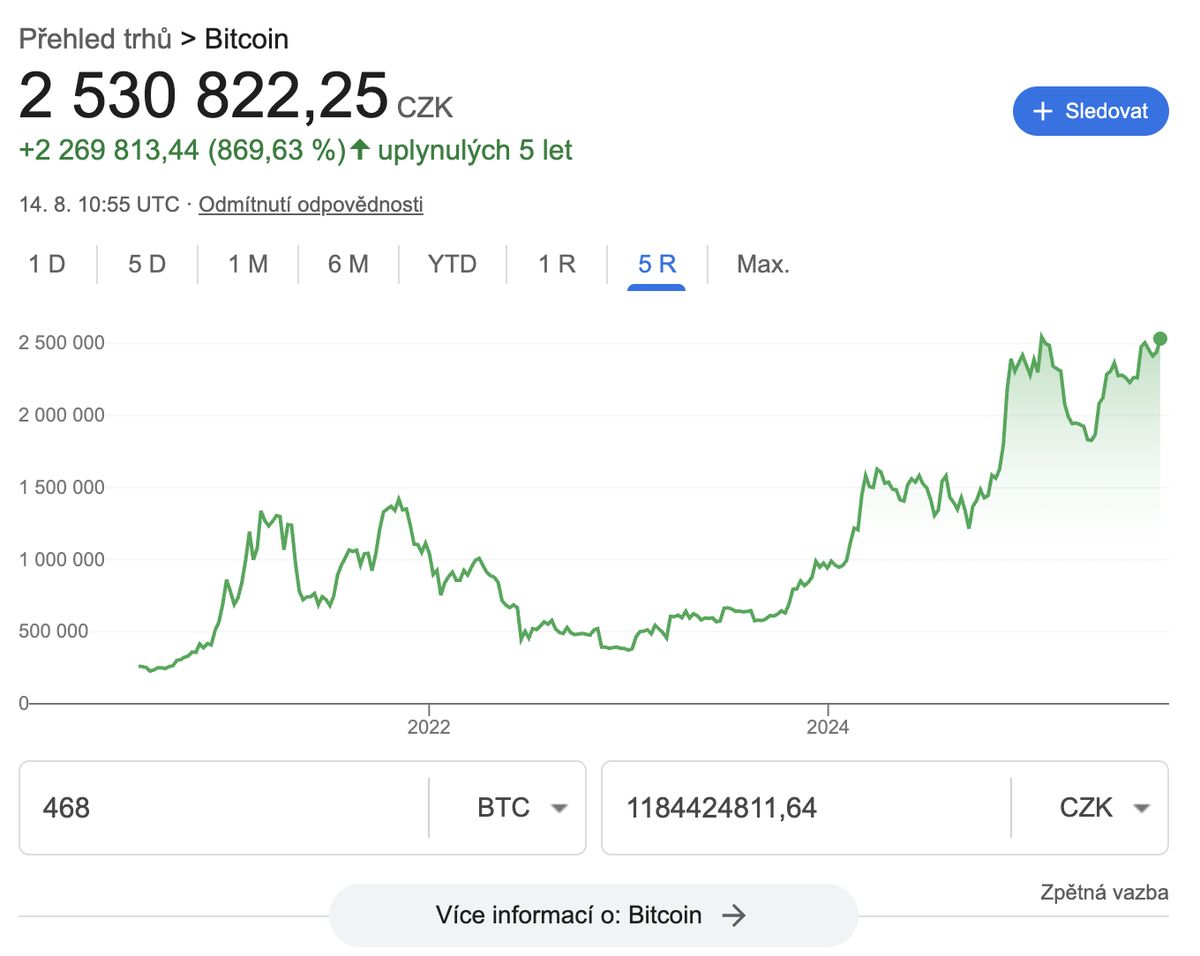Click the 1 000 000 axis value

(62, 559)
